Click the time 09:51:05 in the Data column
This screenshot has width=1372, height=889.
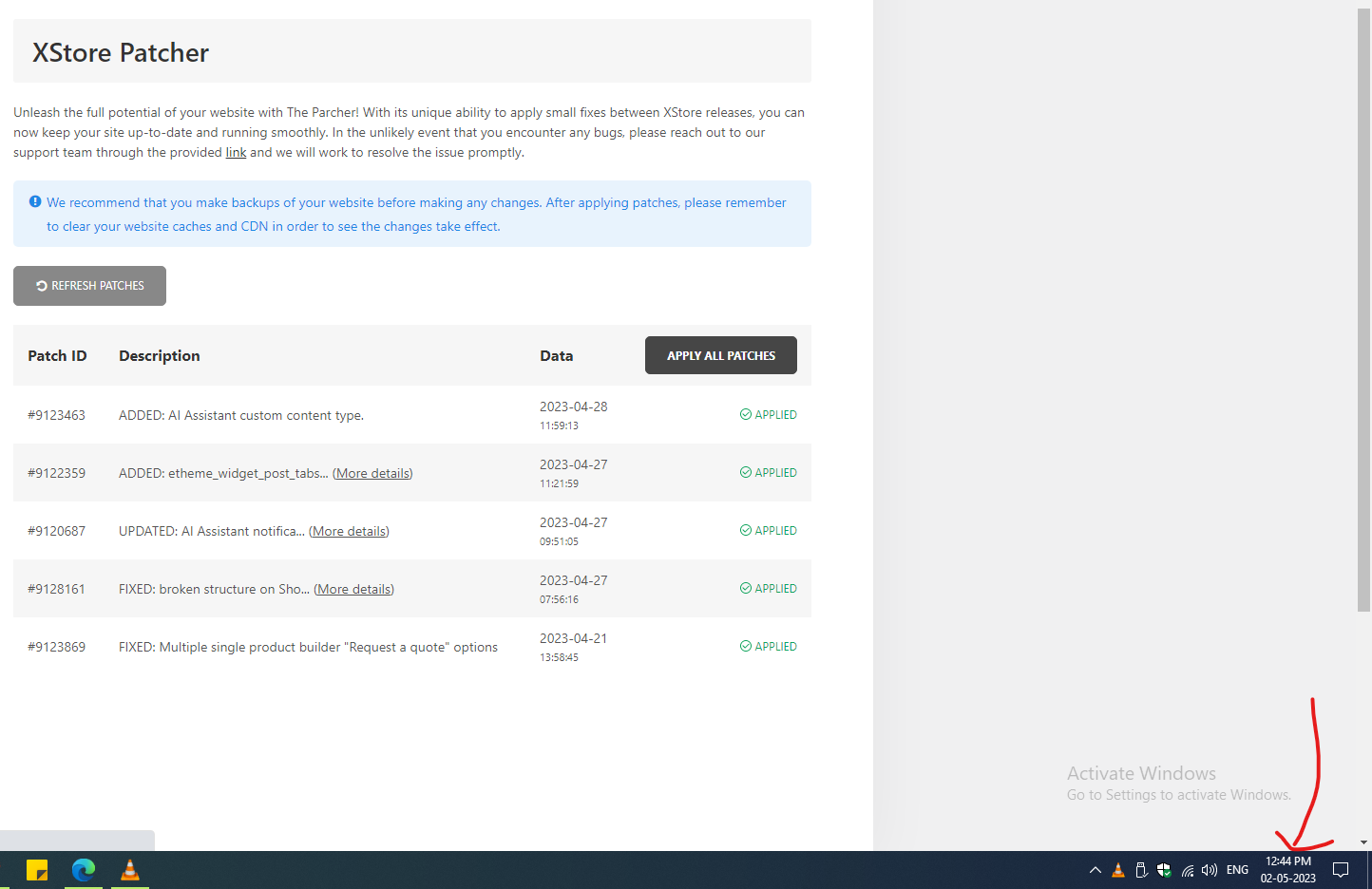tap(559, 541)
